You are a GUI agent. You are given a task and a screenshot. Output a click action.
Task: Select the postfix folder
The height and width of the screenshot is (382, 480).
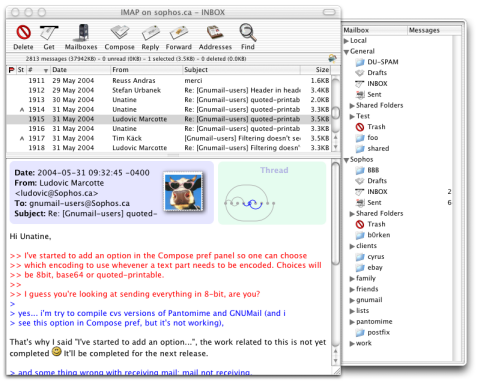378,332
